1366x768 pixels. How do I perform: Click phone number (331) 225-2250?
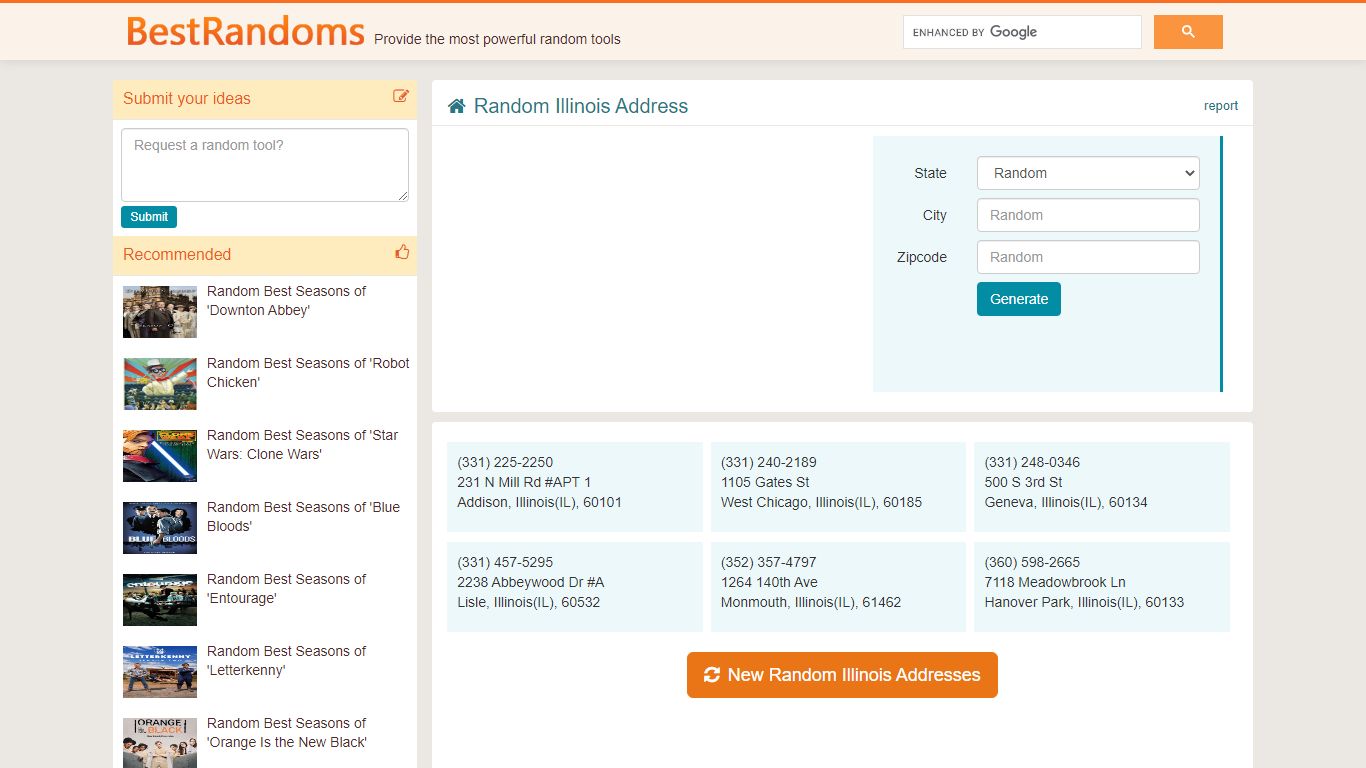point(505,462)
